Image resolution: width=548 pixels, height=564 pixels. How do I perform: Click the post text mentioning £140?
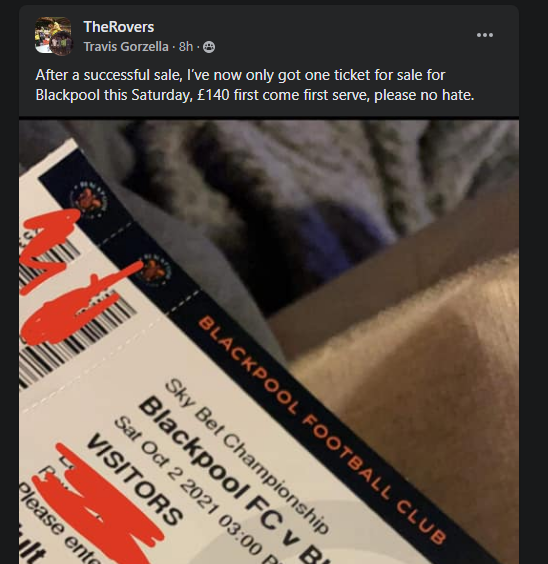tap(255, 95)
